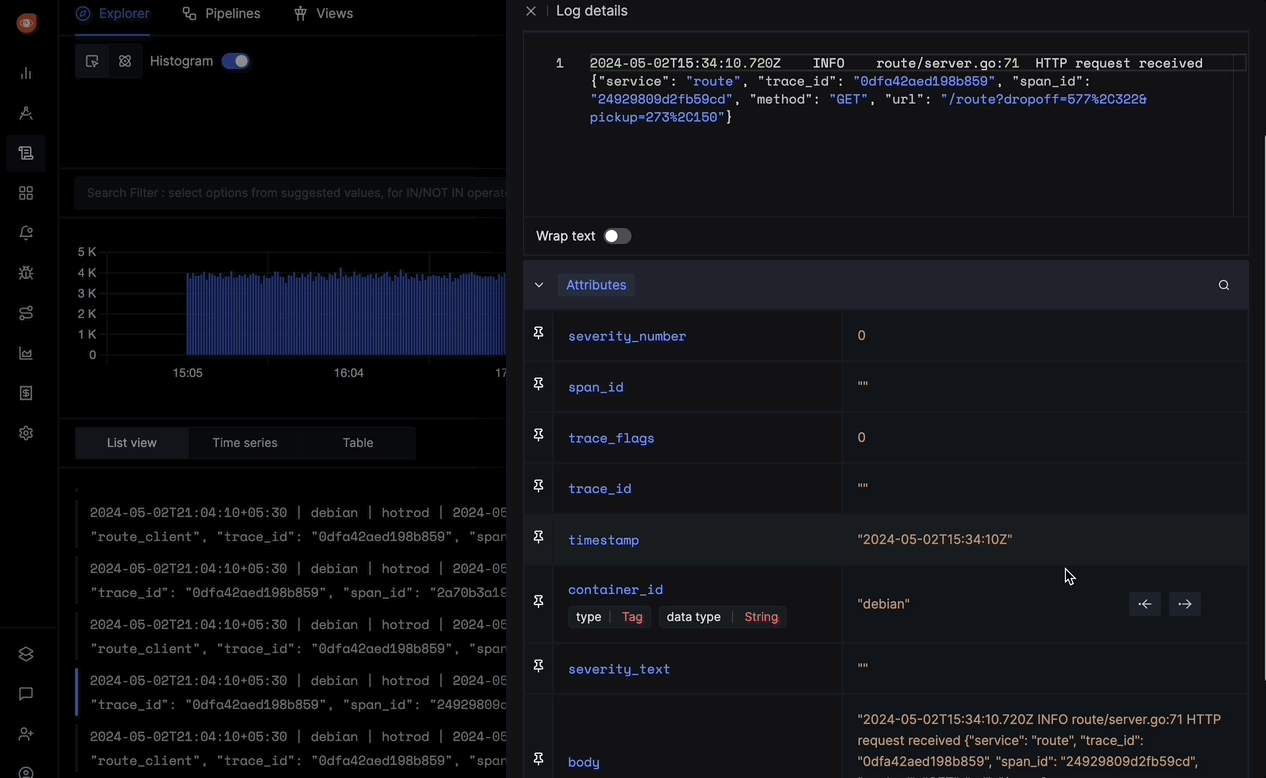Select the atom query builder mode icon
The height and width of the screenshot is (778, 1266).
coord(125,61)
